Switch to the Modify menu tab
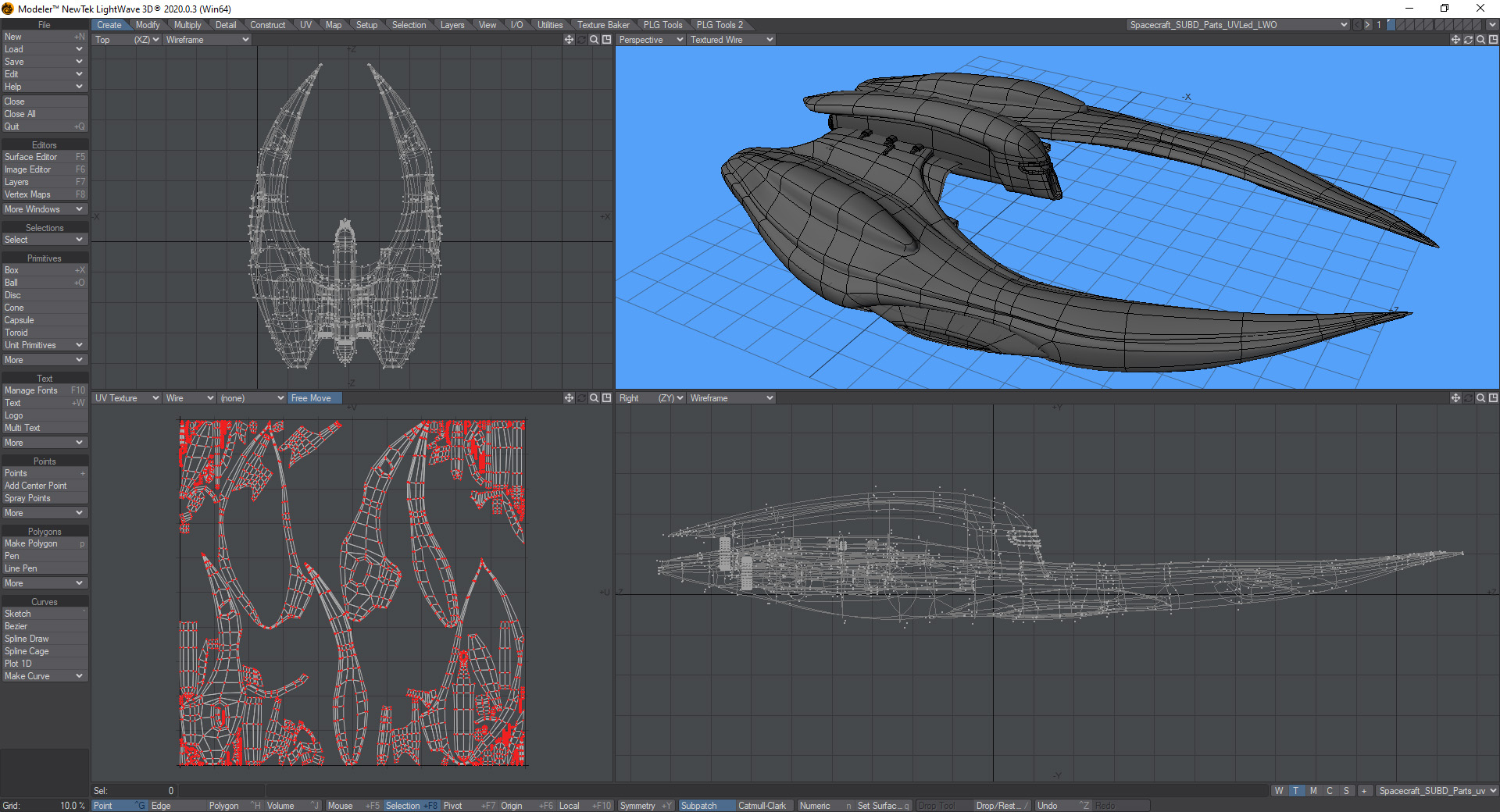 pos(148,24)
